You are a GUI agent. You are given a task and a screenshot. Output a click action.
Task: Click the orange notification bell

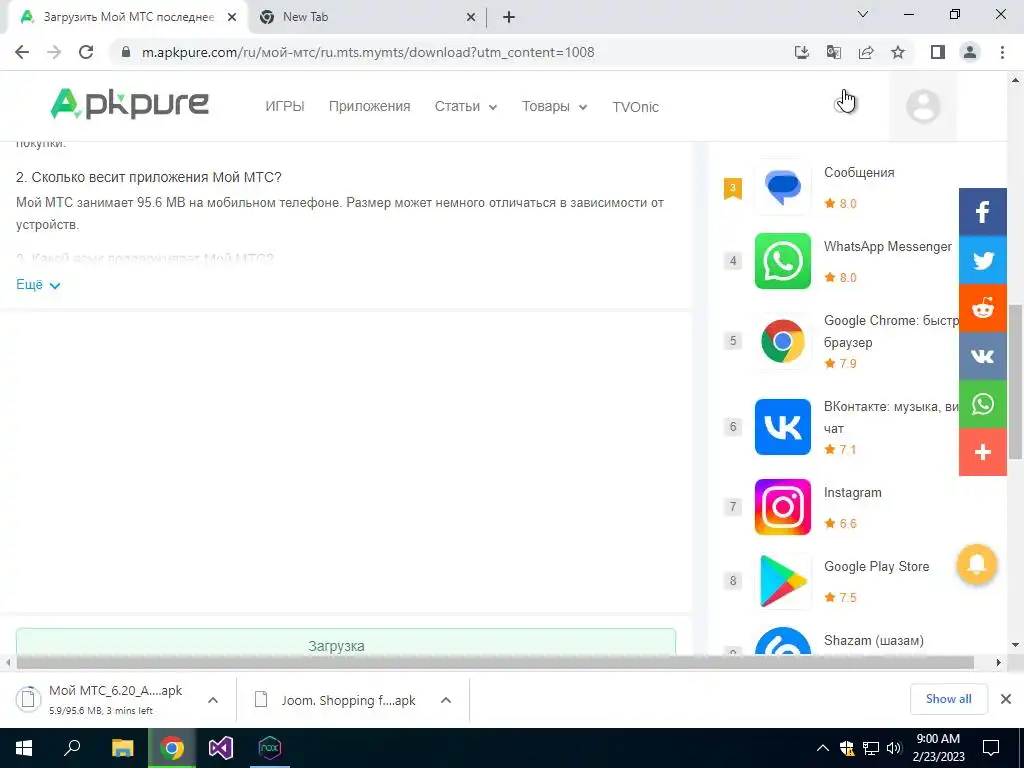point(977,564)
